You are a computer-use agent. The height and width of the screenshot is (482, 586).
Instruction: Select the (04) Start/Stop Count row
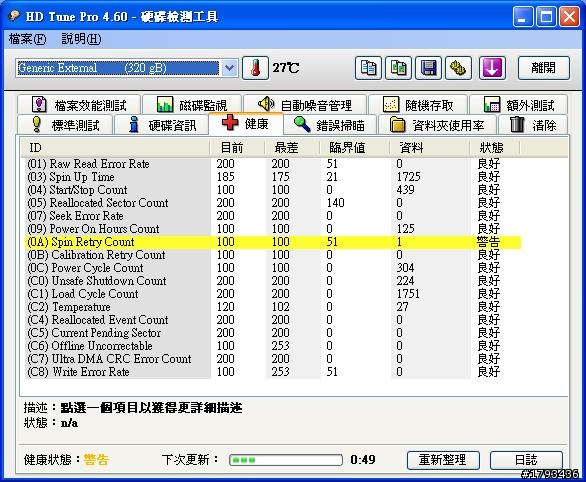click(x=273, y=190)
